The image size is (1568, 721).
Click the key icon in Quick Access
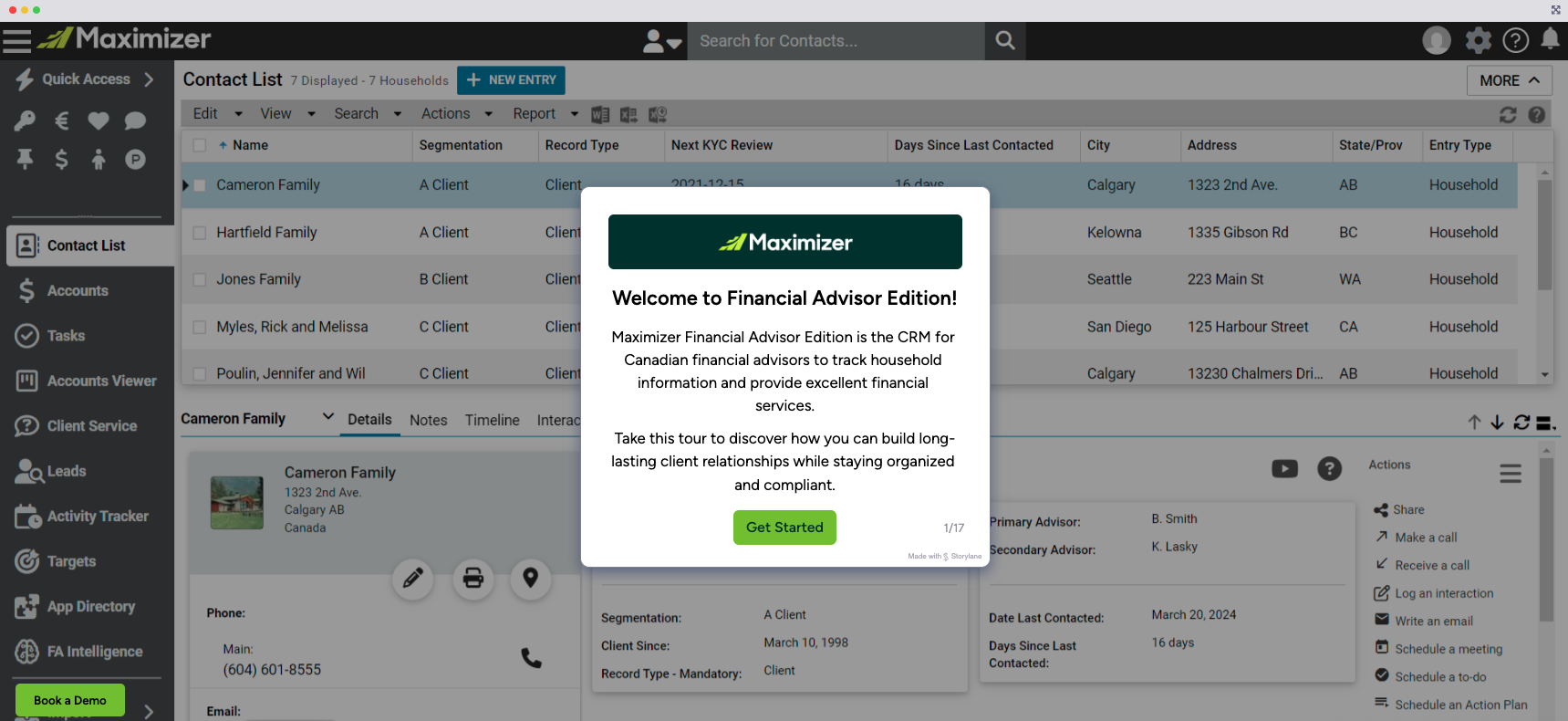(x=25, y=120)
